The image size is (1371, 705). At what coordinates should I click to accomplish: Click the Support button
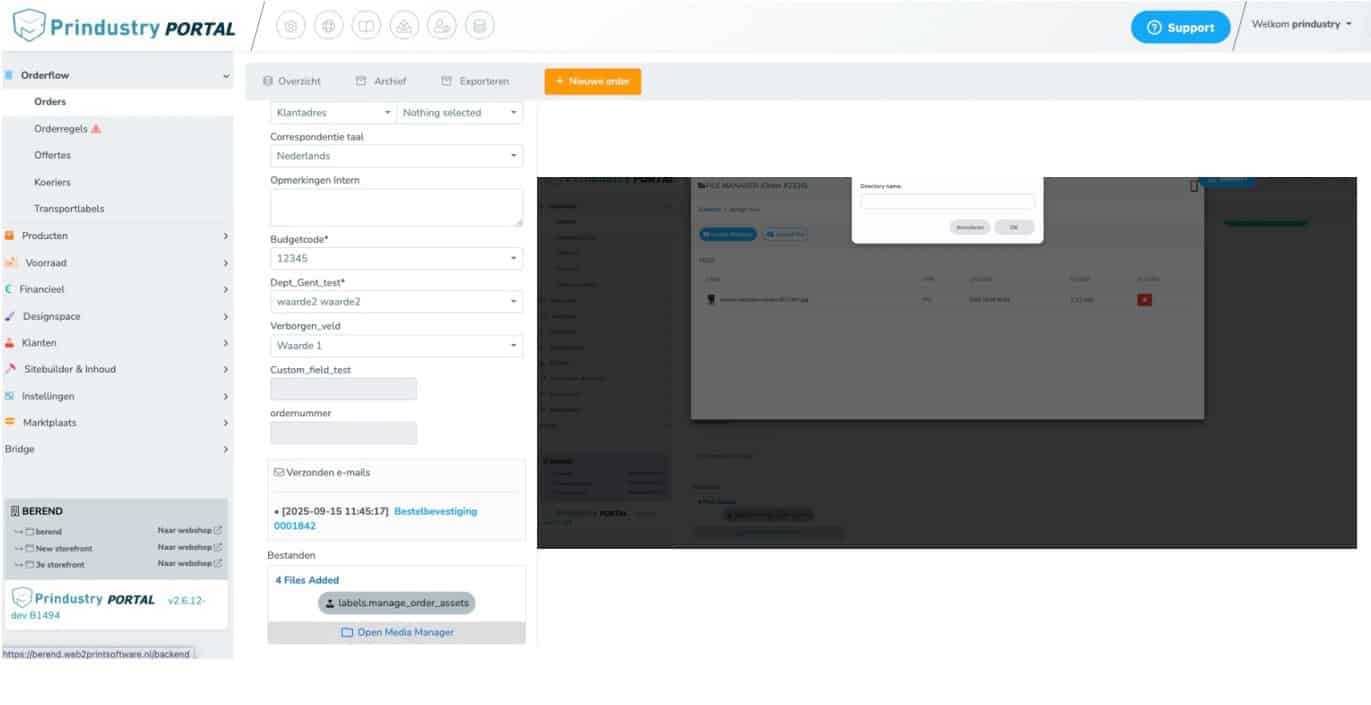tap(1180, 27)
